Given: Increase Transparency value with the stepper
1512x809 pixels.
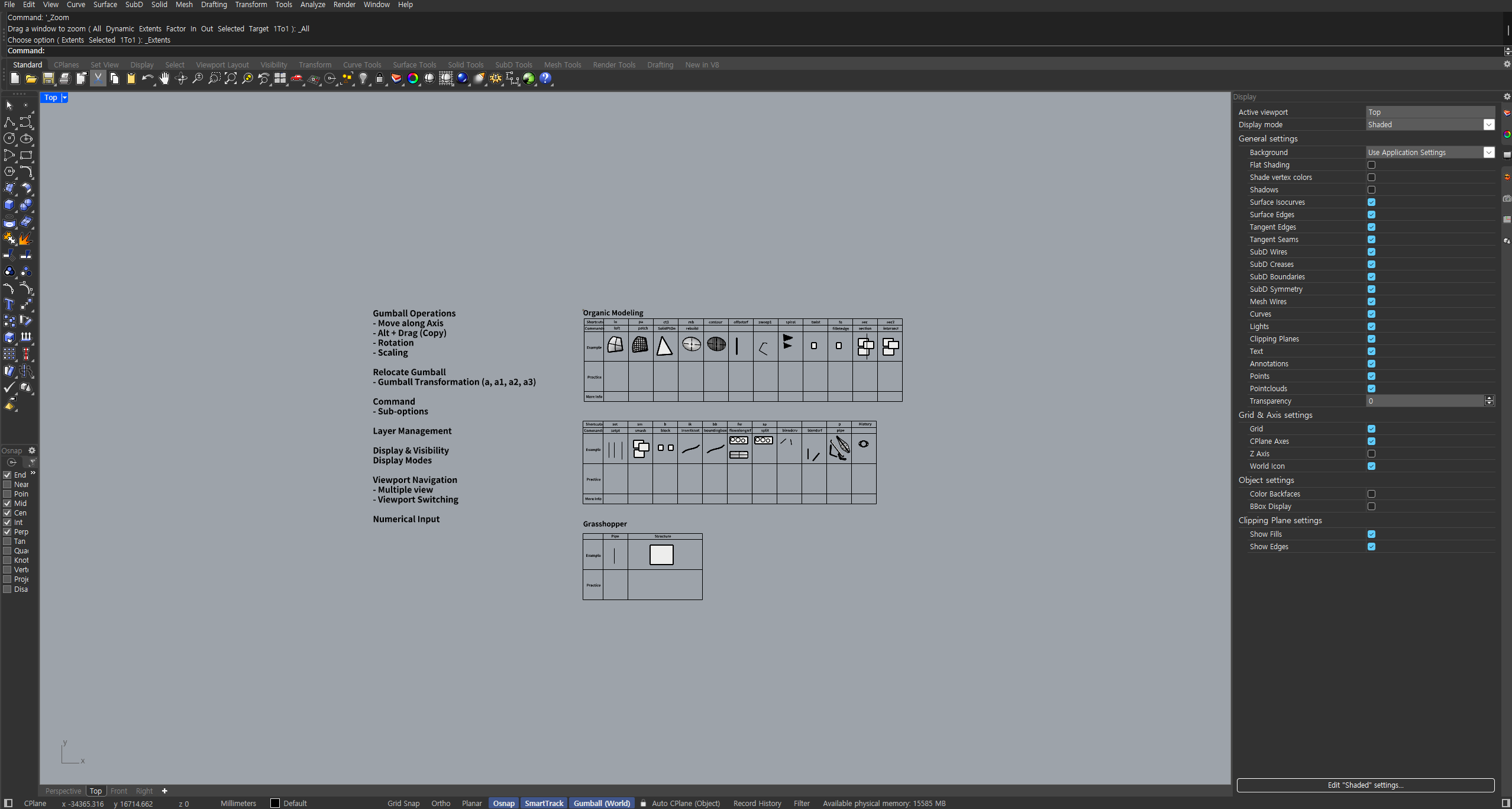Looking at the screenshot, I should tap(1489, 398).
